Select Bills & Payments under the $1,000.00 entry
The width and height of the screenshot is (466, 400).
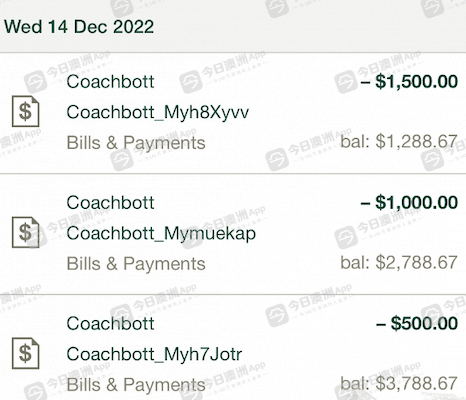(136, 264)
